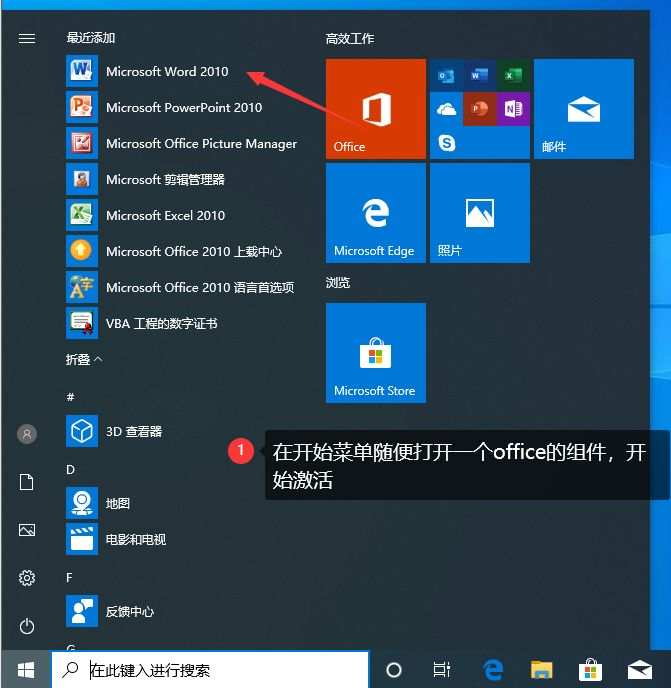Open Mail from the taskbar
This screenshot has width=671, height=688.
(x=639, y=670)
